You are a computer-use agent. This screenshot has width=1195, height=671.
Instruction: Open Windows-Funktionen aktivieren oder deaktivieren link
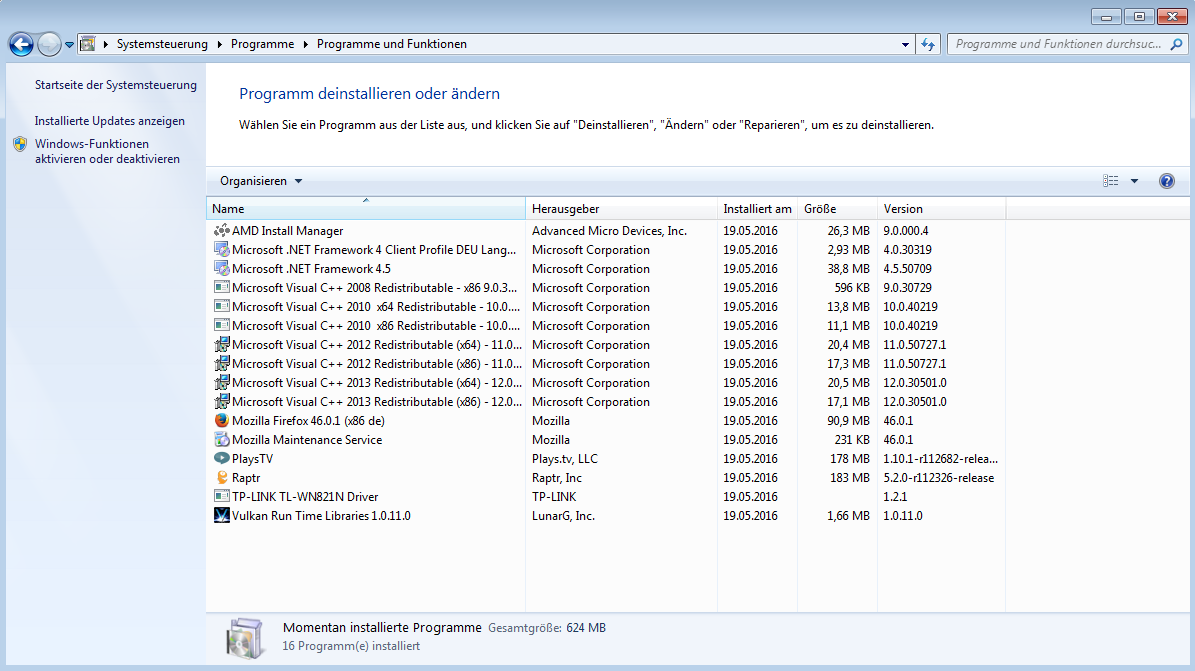107,151
